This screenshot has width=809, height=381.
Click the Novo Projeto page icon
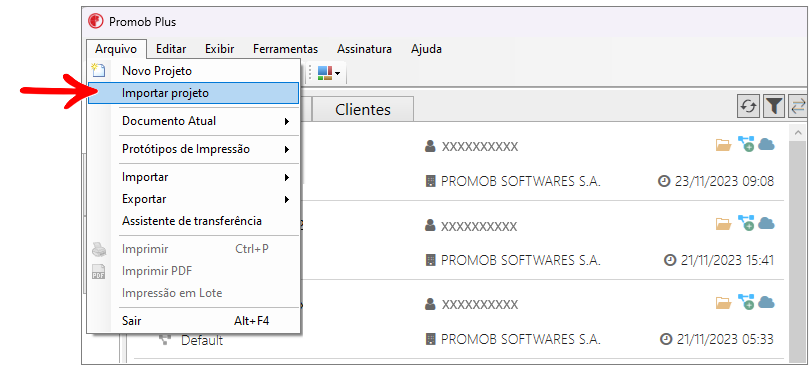click(98, 70)
